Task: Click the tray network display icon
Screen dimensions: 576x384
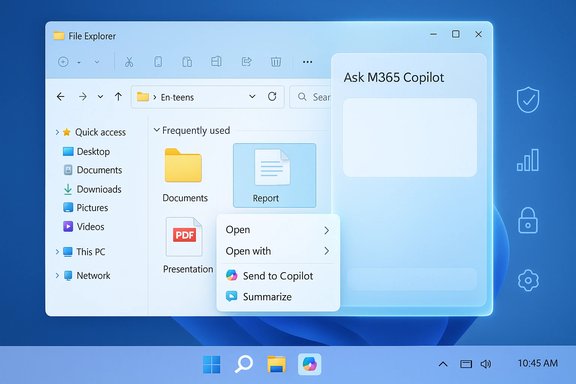Action: pyautogui.click(x=466, y=364)
